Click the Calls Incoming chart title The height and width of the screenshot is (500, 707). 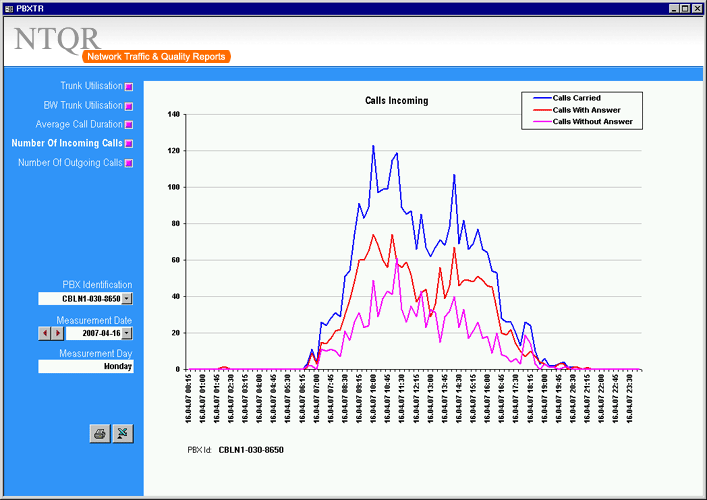(x=396, y=101)
